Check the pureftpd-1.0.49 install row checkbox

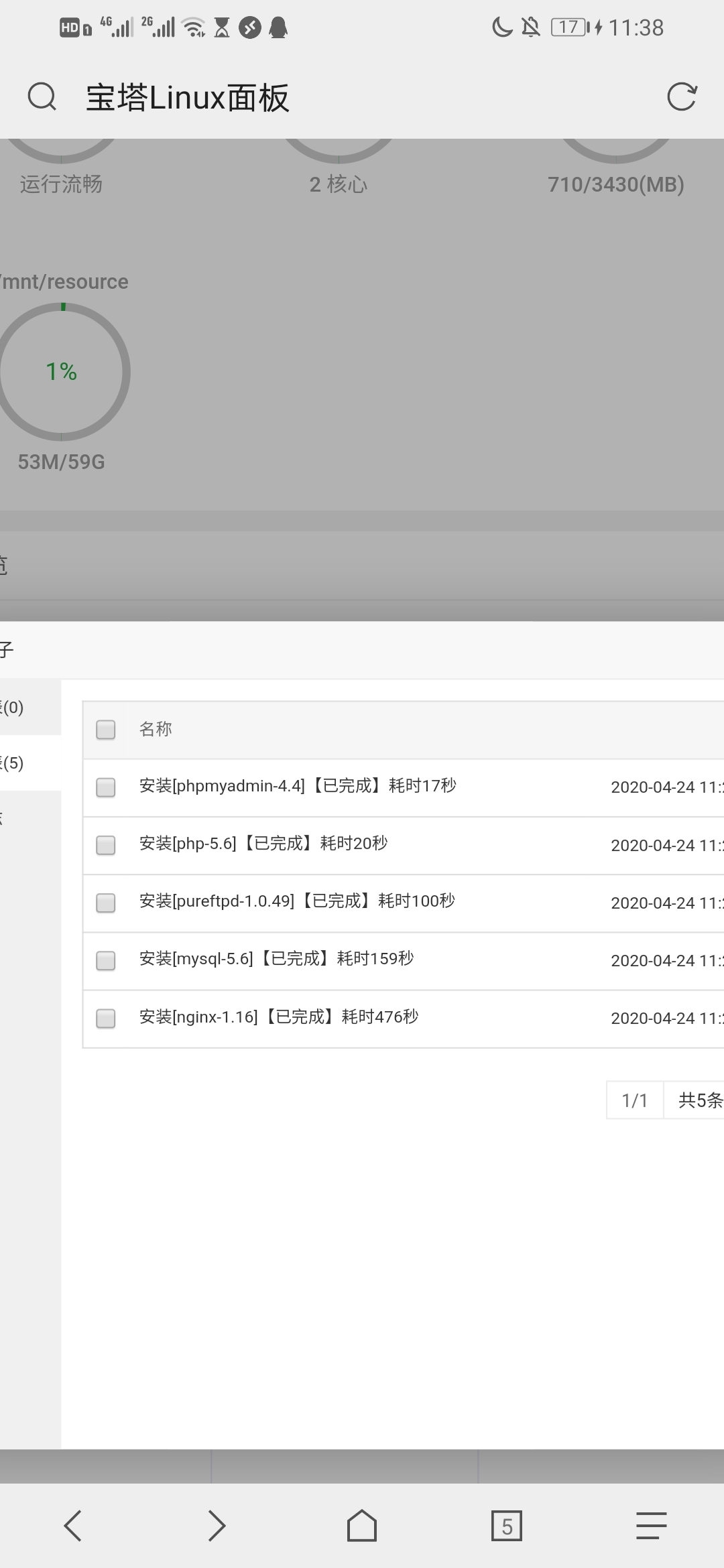(106, 903)
